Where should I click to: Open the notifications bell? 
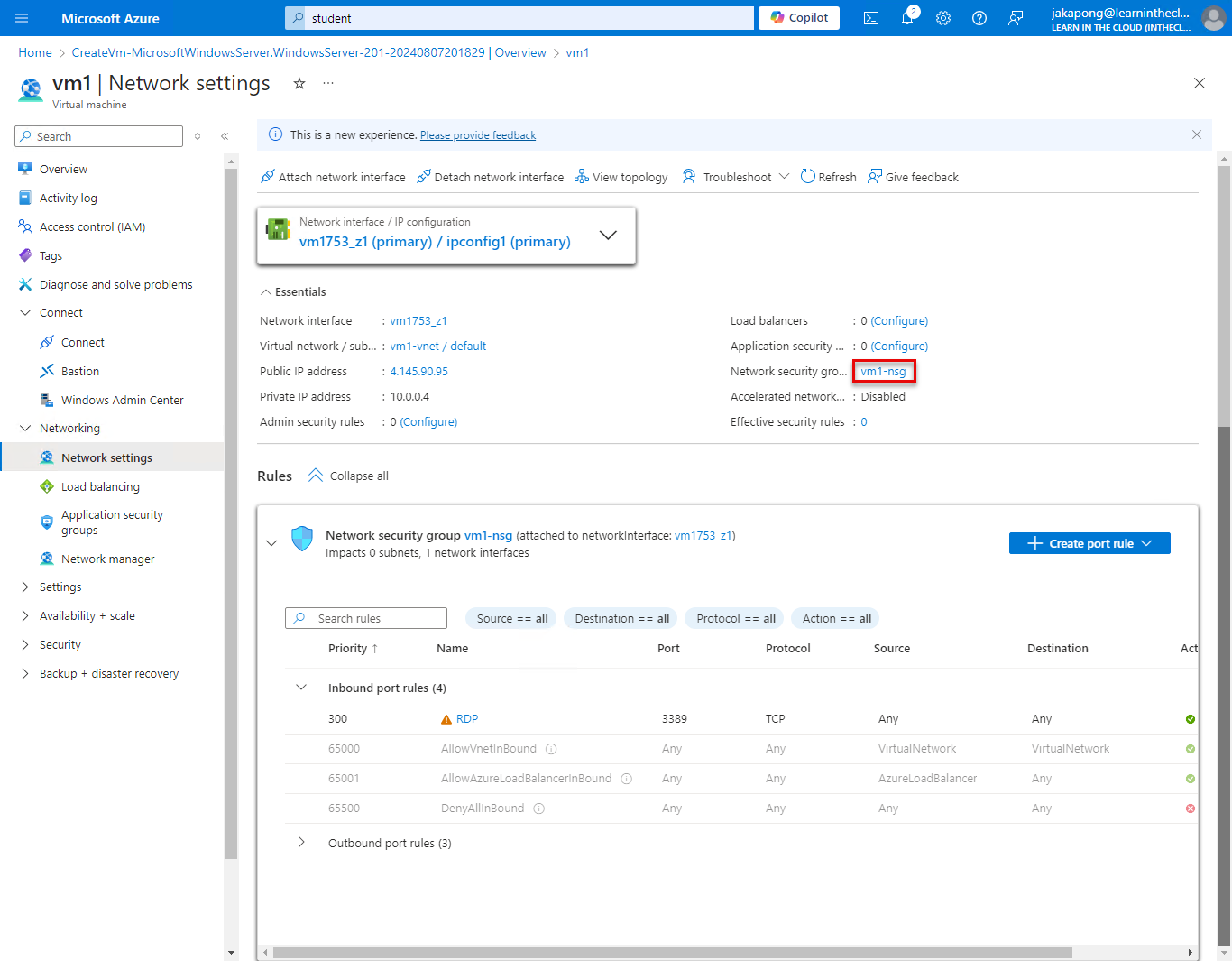pos(907,18)
